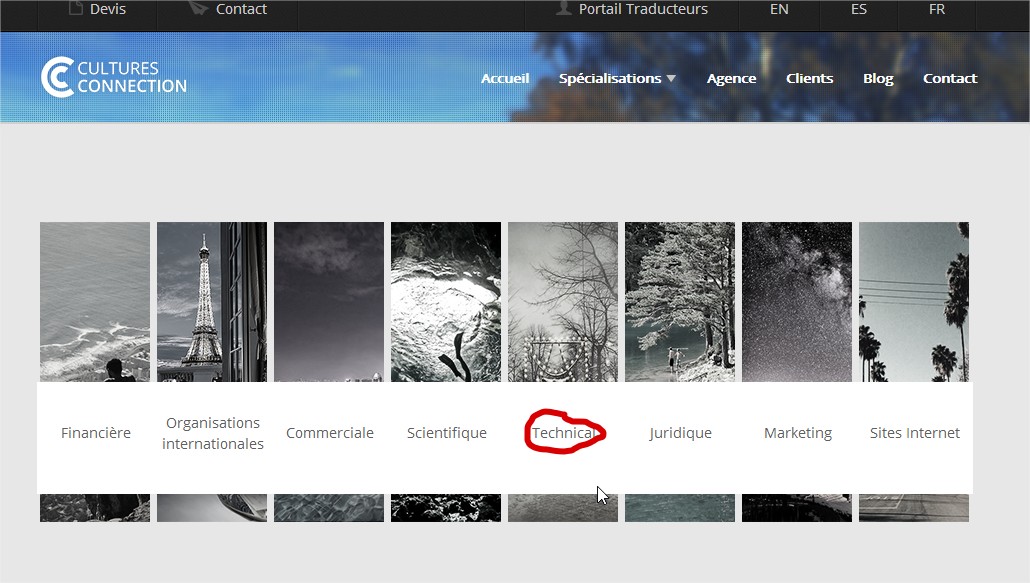Open Contact in the main navigation

[950, 78]
